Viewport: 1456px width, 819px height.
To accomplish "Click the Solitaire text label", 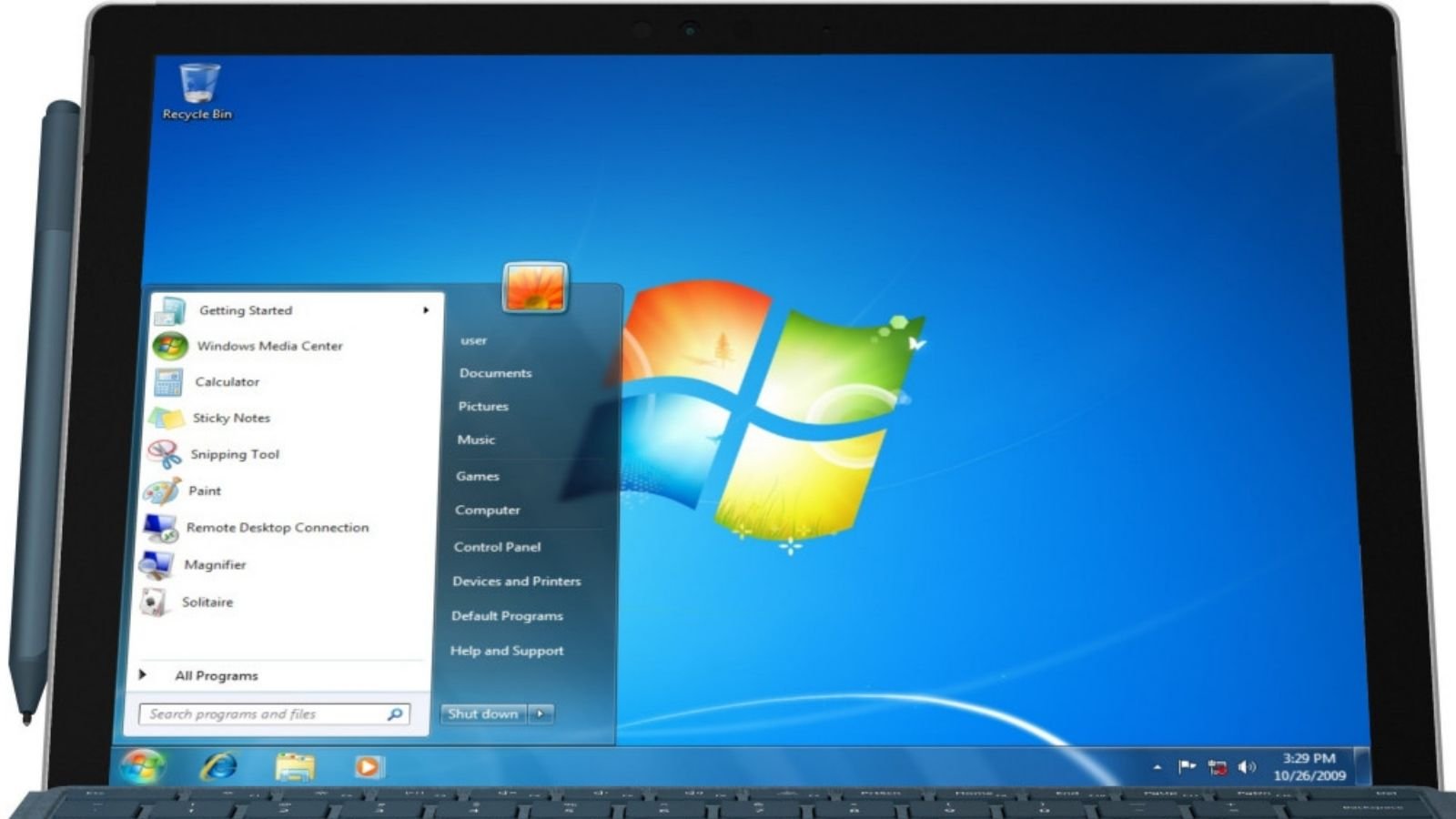I will pyautogui.click(x=207, y=602).
